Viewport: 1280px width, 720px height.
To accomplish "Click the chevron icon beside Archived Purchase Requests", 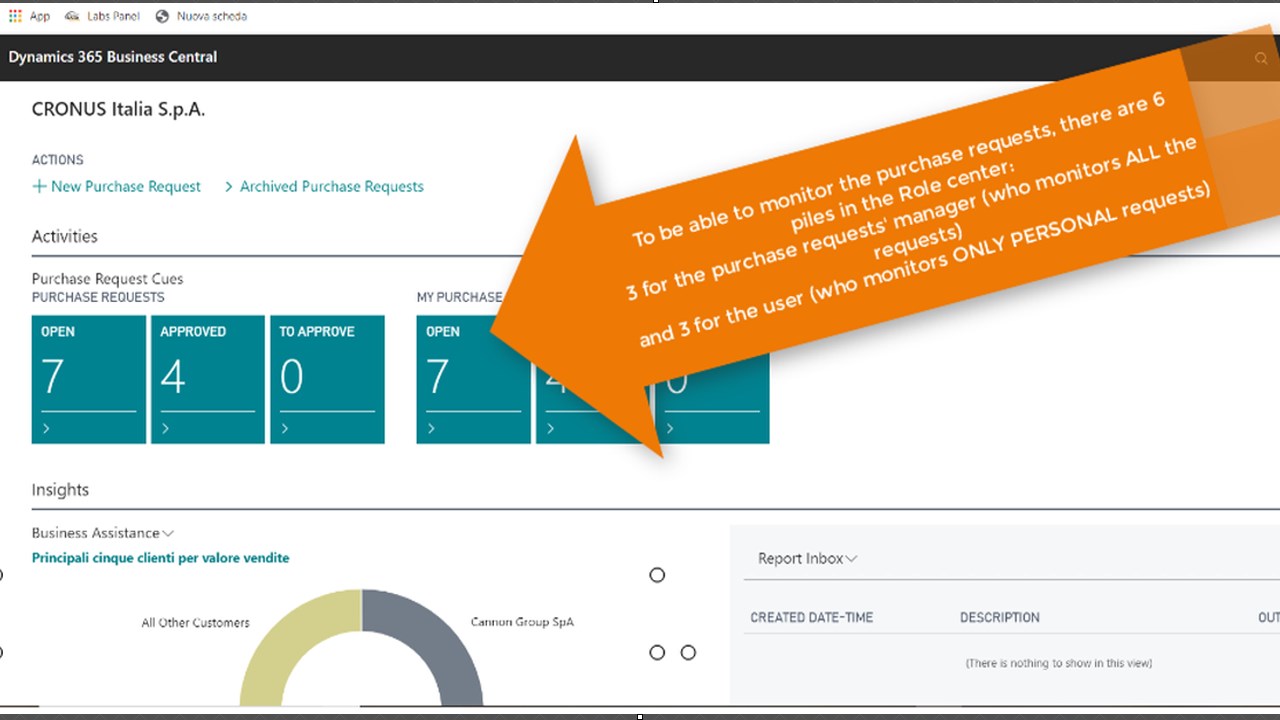I will 229,186.
